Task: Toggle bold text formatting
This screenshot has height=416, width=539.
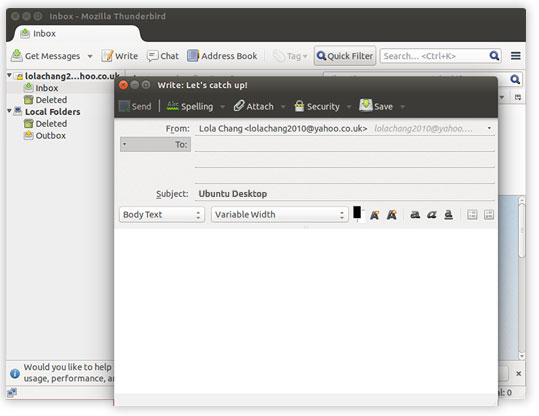Action: [x=415, y=215]
